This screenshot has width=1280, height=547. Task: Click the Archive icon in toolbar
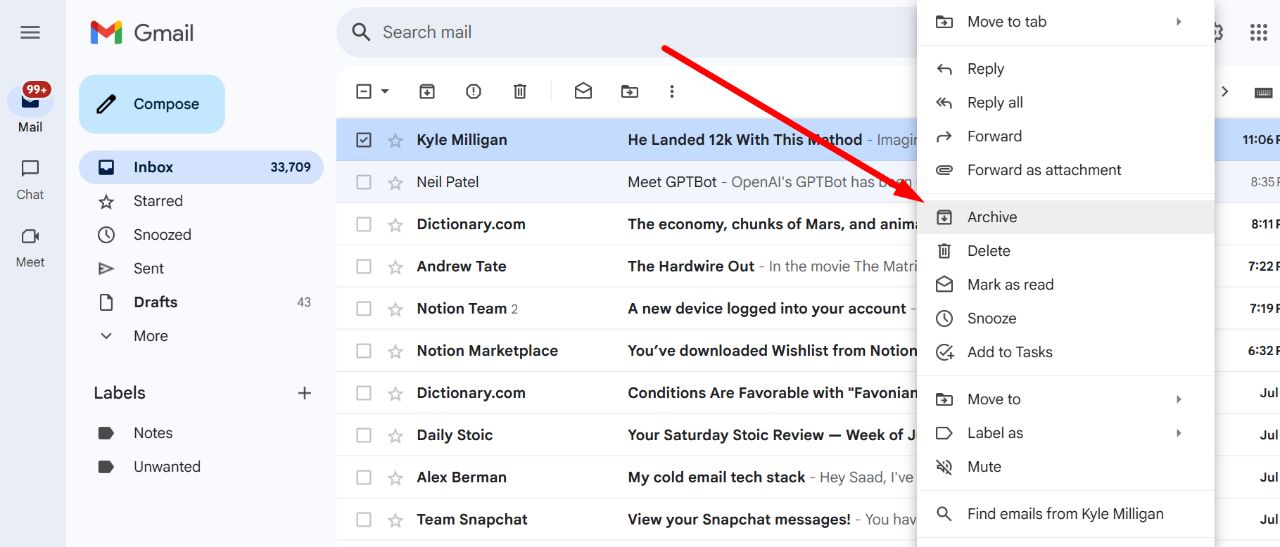click(427, 91)
